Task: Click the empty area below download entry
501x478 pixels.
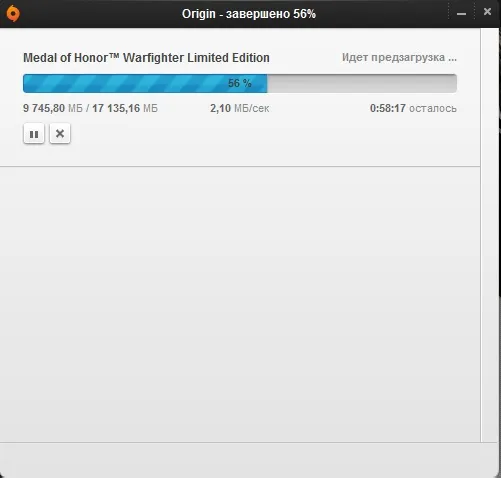Action: (x=240, y=304)
